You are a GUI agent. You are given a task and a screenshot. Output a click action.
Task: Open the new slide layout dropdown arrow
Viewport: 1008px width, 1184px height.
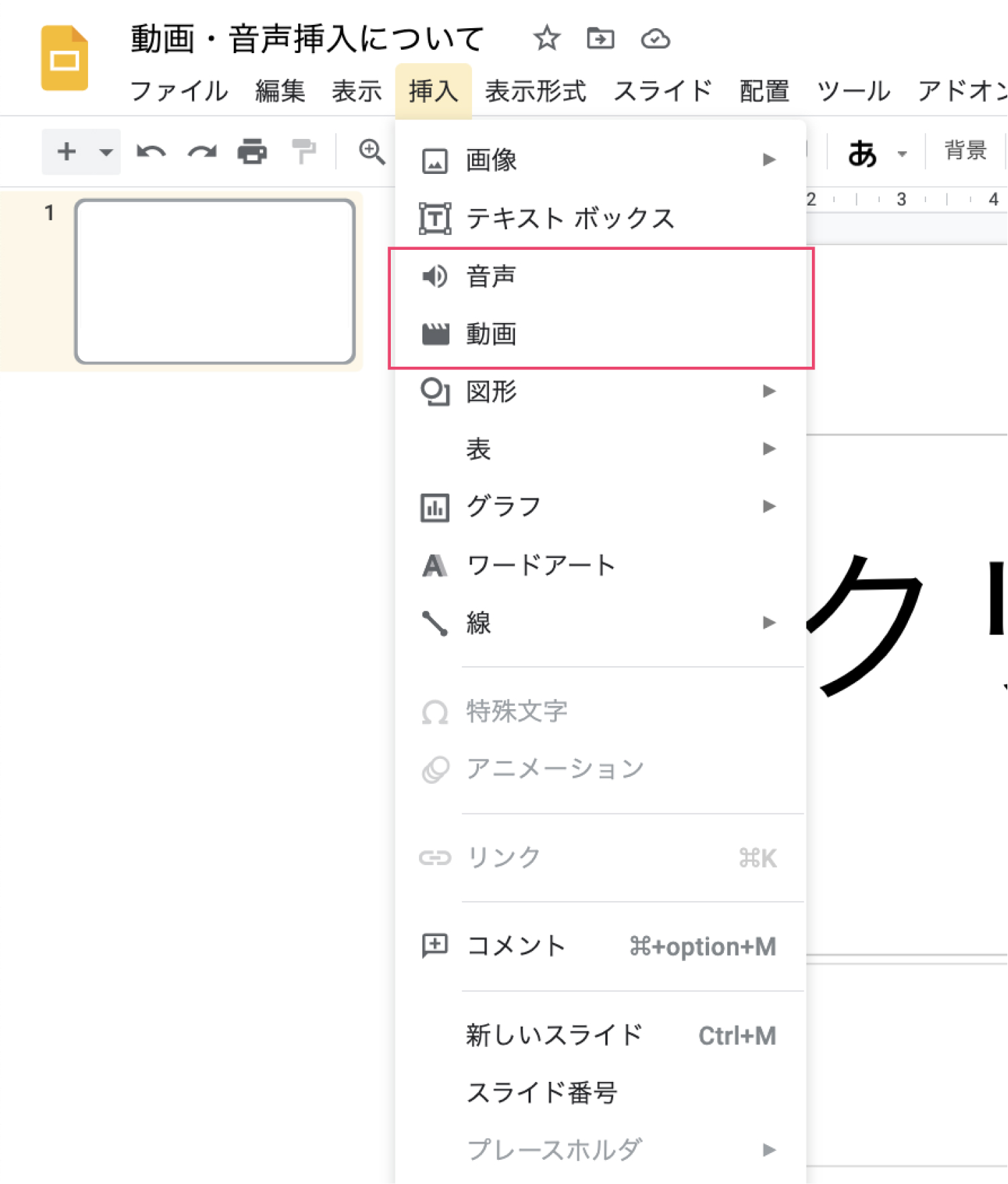coord(105,152)
